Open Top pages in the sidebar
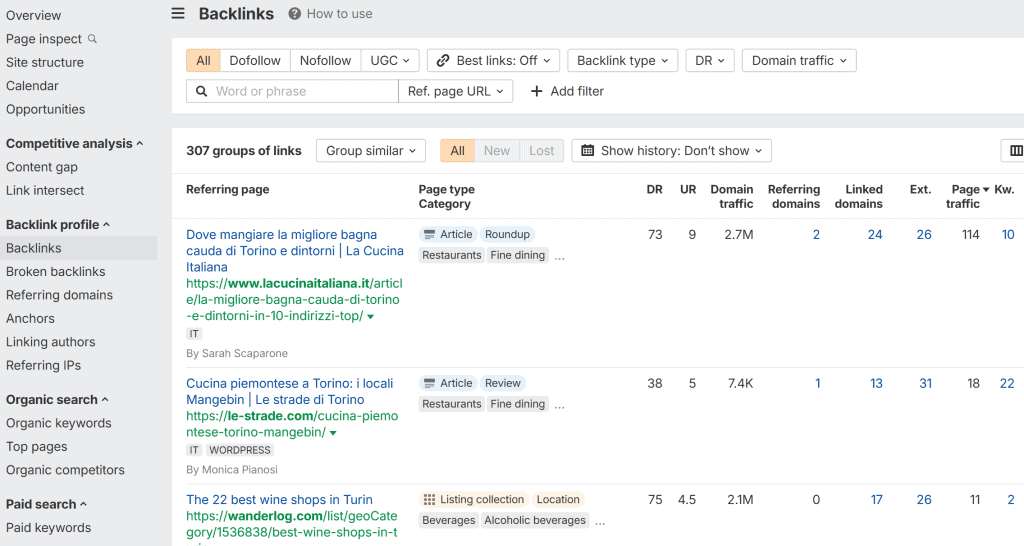The width and height of the screenshot is (1024, 546). click(x=37, y=447)
